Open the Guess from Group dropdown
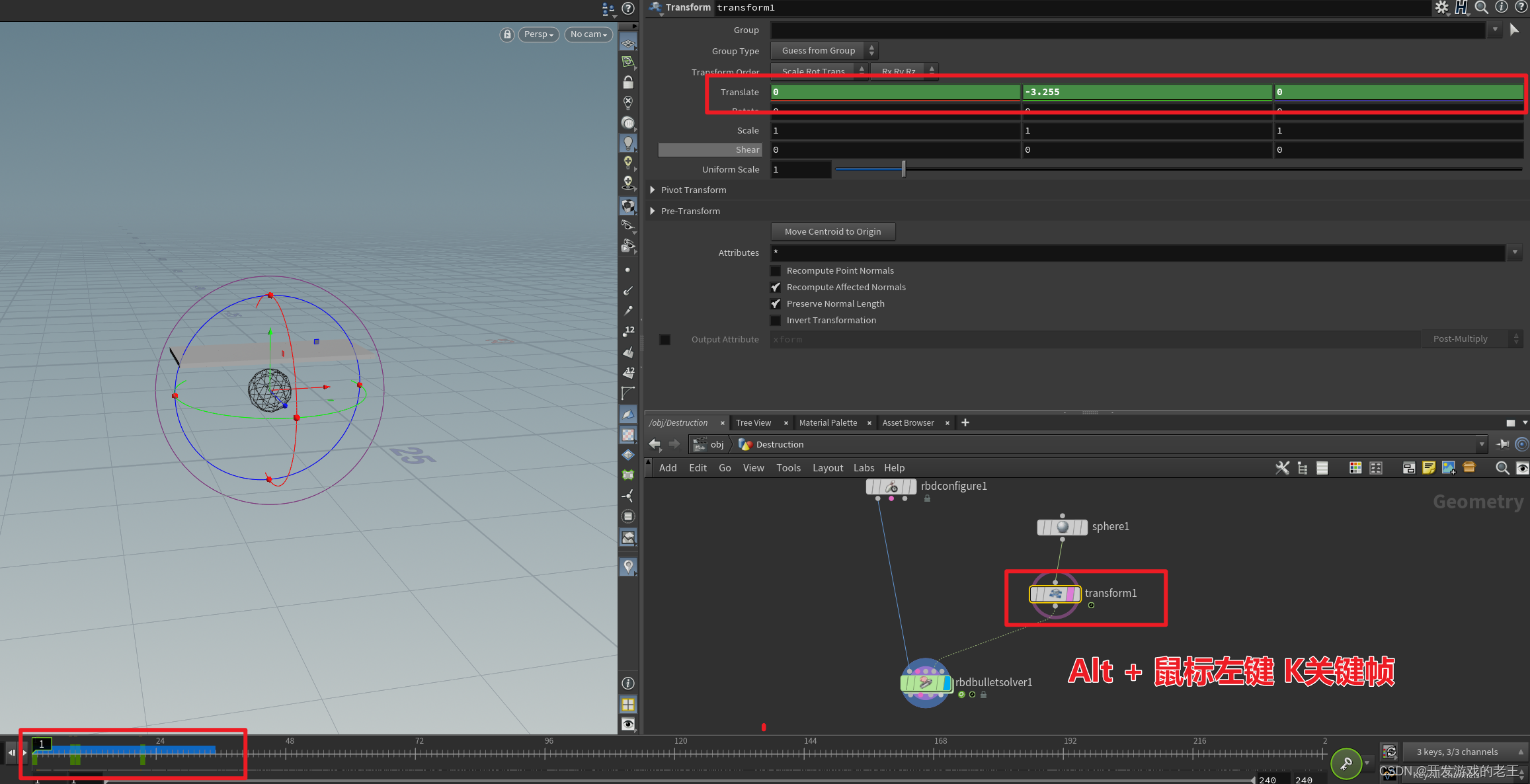The image size is (1530, 784). 825,51
